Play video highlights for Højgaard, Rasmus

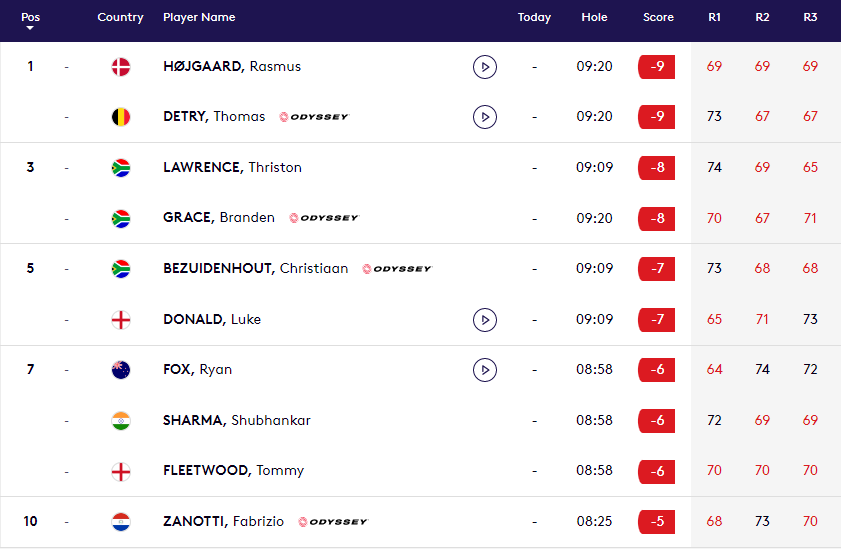click(484, 67)
